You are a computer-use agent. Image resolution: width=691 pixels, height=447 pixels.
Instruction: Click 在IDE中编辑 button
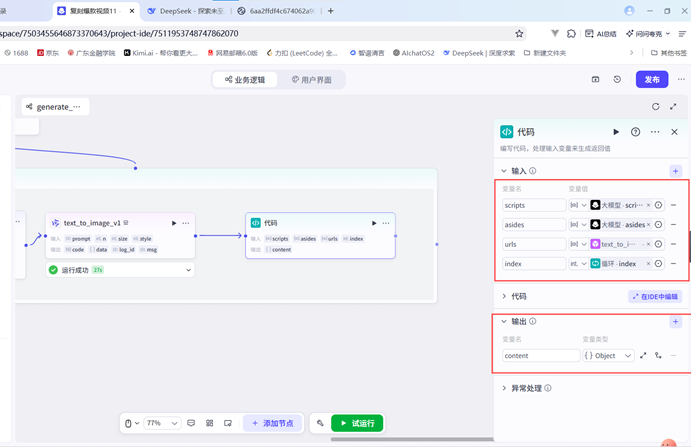(655, 296)
